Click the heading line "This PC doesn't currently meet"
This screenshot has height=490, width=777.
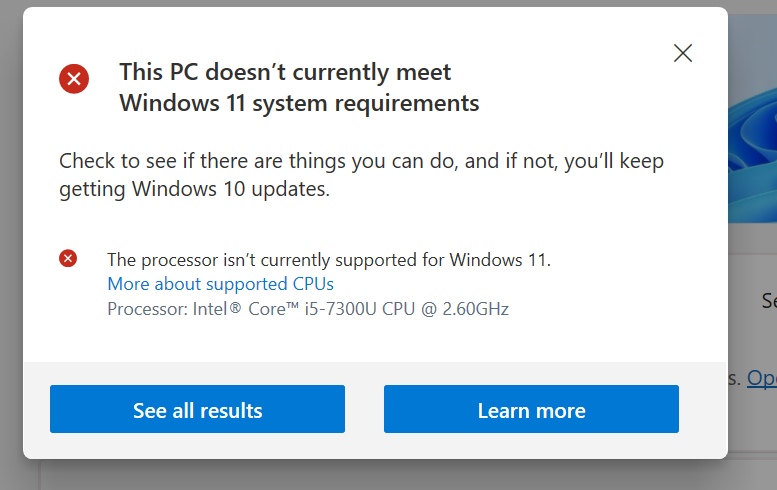click(x=285, y=72)
